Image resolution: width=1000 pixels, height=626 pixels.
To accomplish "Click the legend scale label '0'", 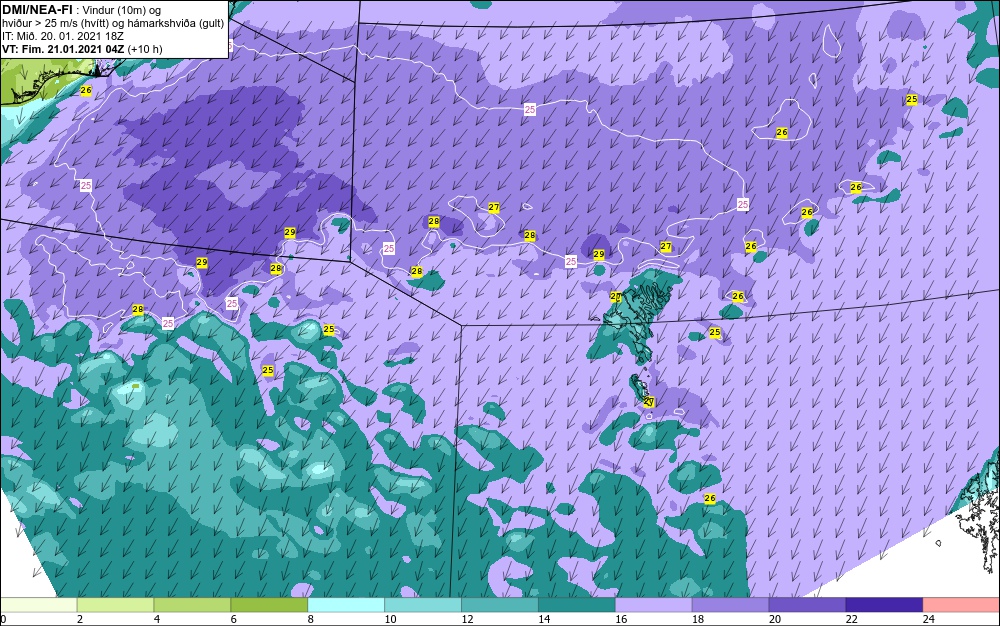I will [3, 619].
